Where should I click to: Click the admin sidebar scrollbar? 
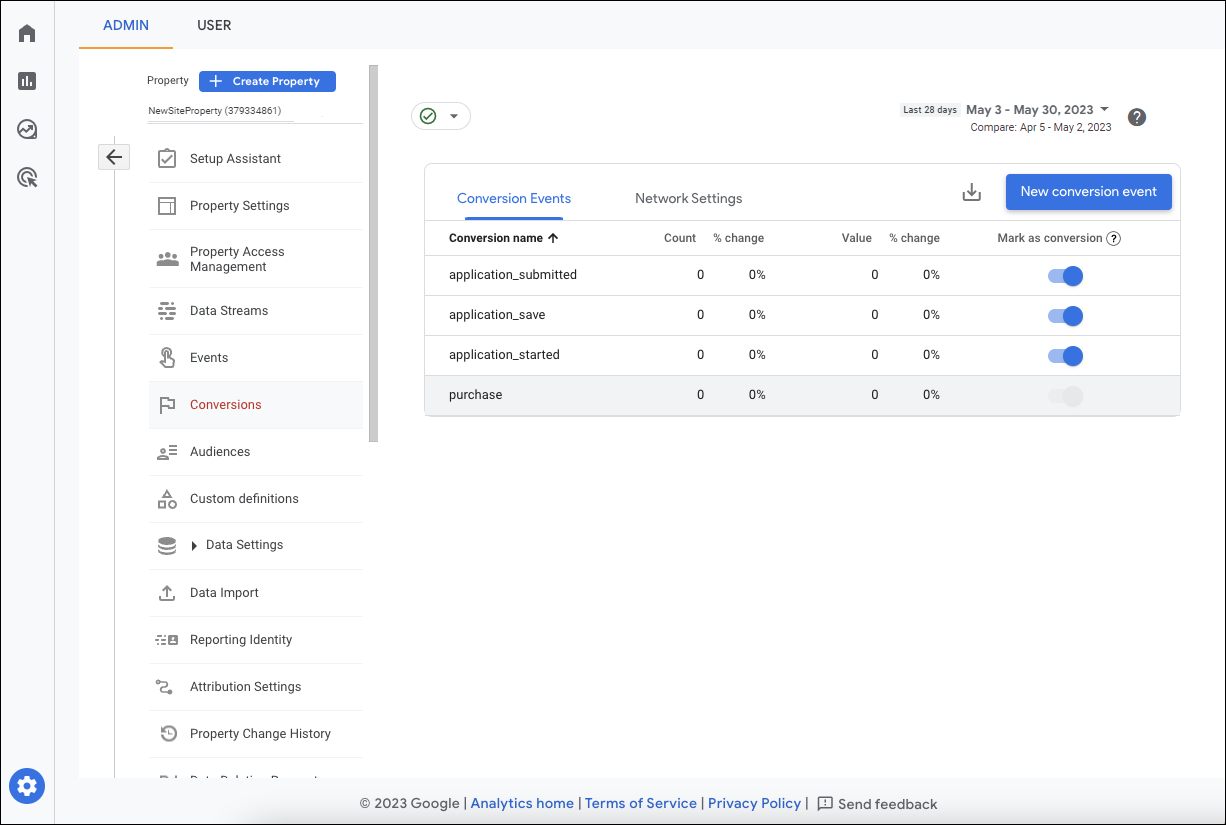click(374, 254)
